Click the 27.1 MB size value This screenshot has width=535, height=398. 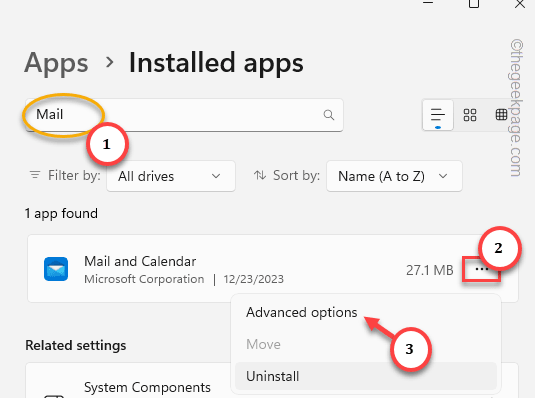pos(430,270)
